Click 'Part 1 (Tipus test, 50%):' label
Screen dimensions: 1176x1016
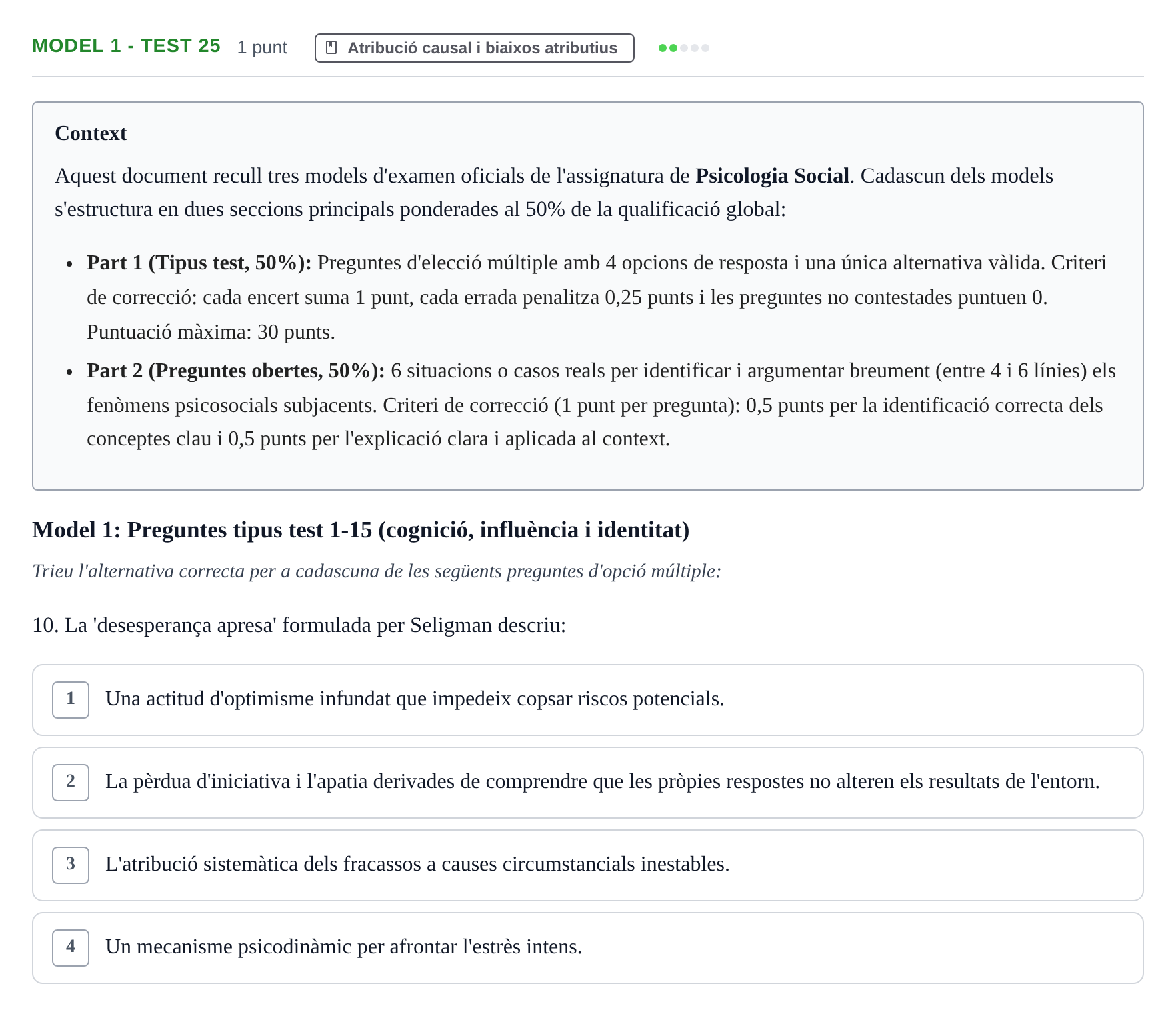coord(199,263)
